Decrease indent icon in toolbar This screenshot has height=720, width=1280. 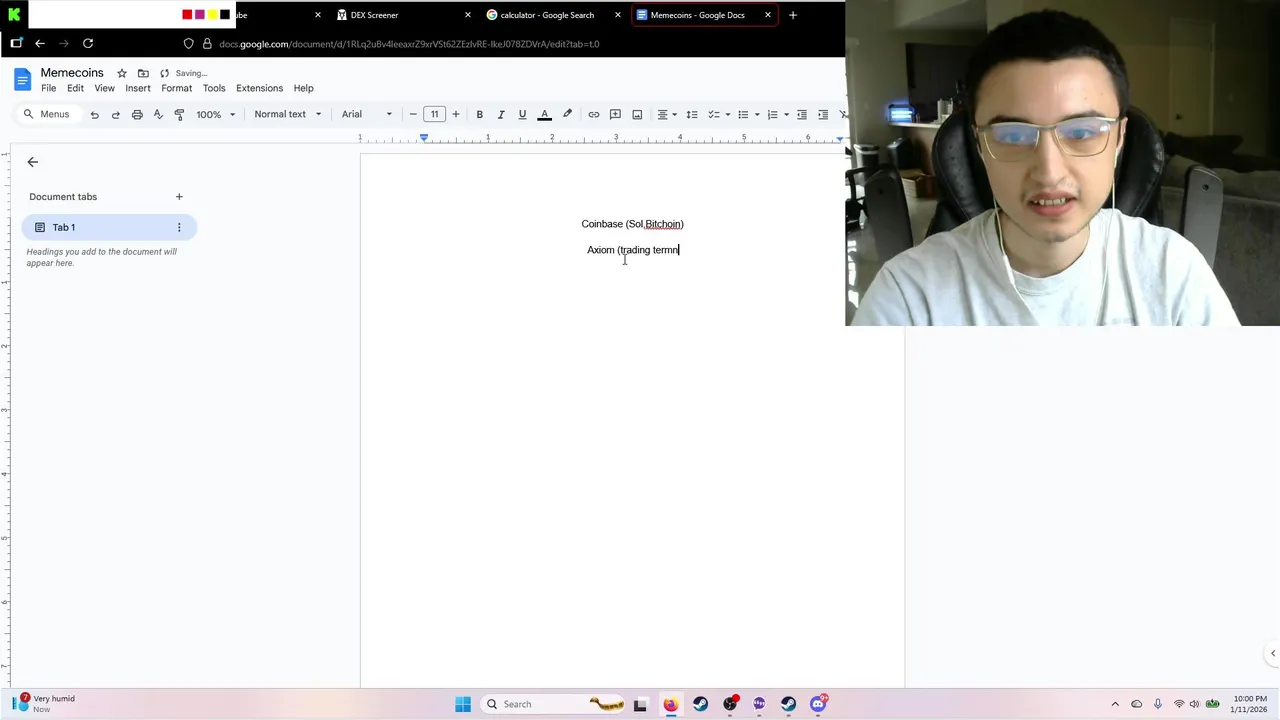802,114
